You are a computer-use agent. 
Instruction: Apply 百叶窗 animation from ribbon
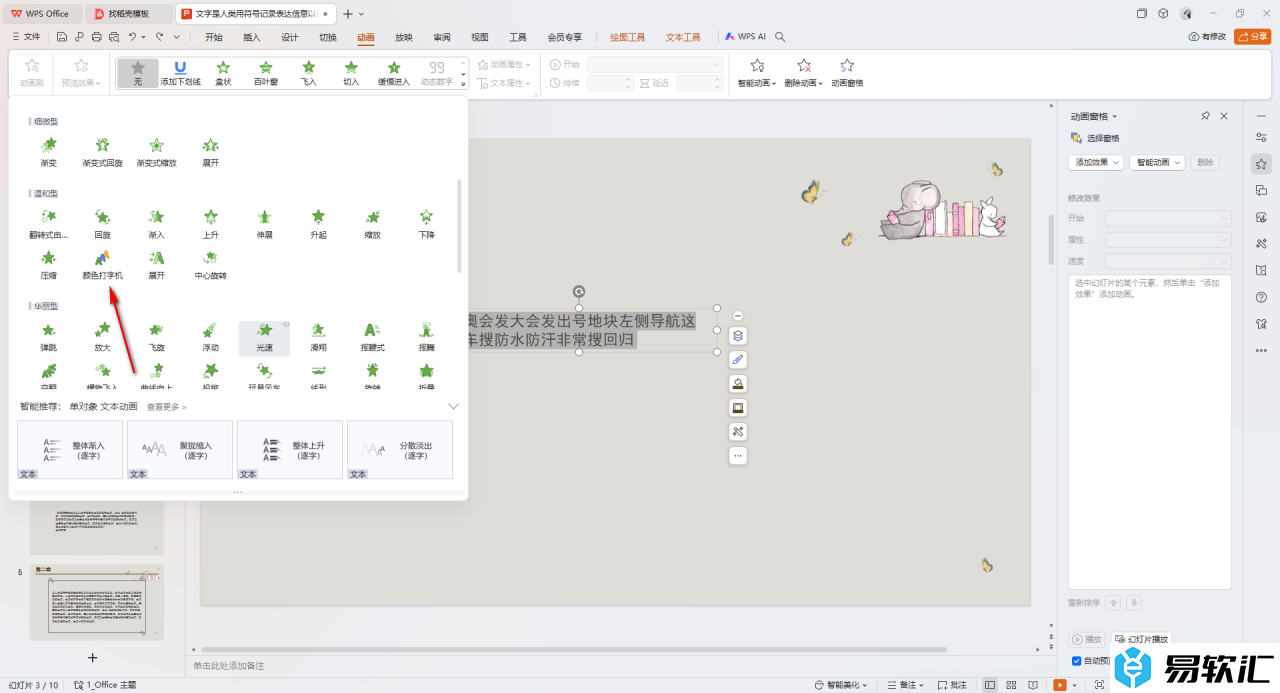[265, 73]
